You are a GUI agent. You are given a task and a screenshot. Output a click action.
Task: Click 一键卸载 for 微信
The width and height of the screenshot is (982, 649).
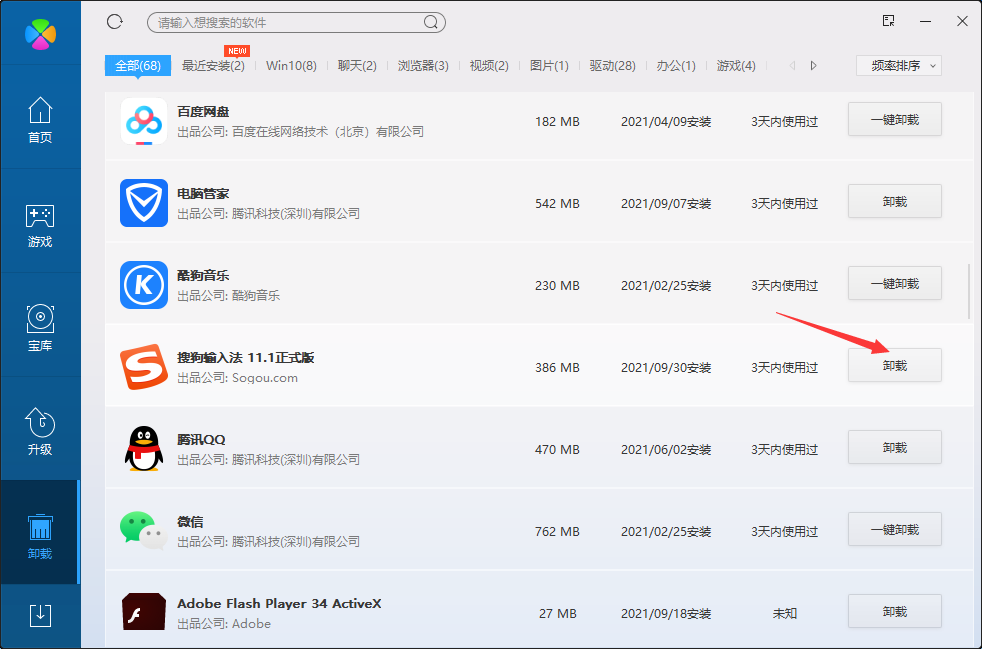[x=895, y=529]
